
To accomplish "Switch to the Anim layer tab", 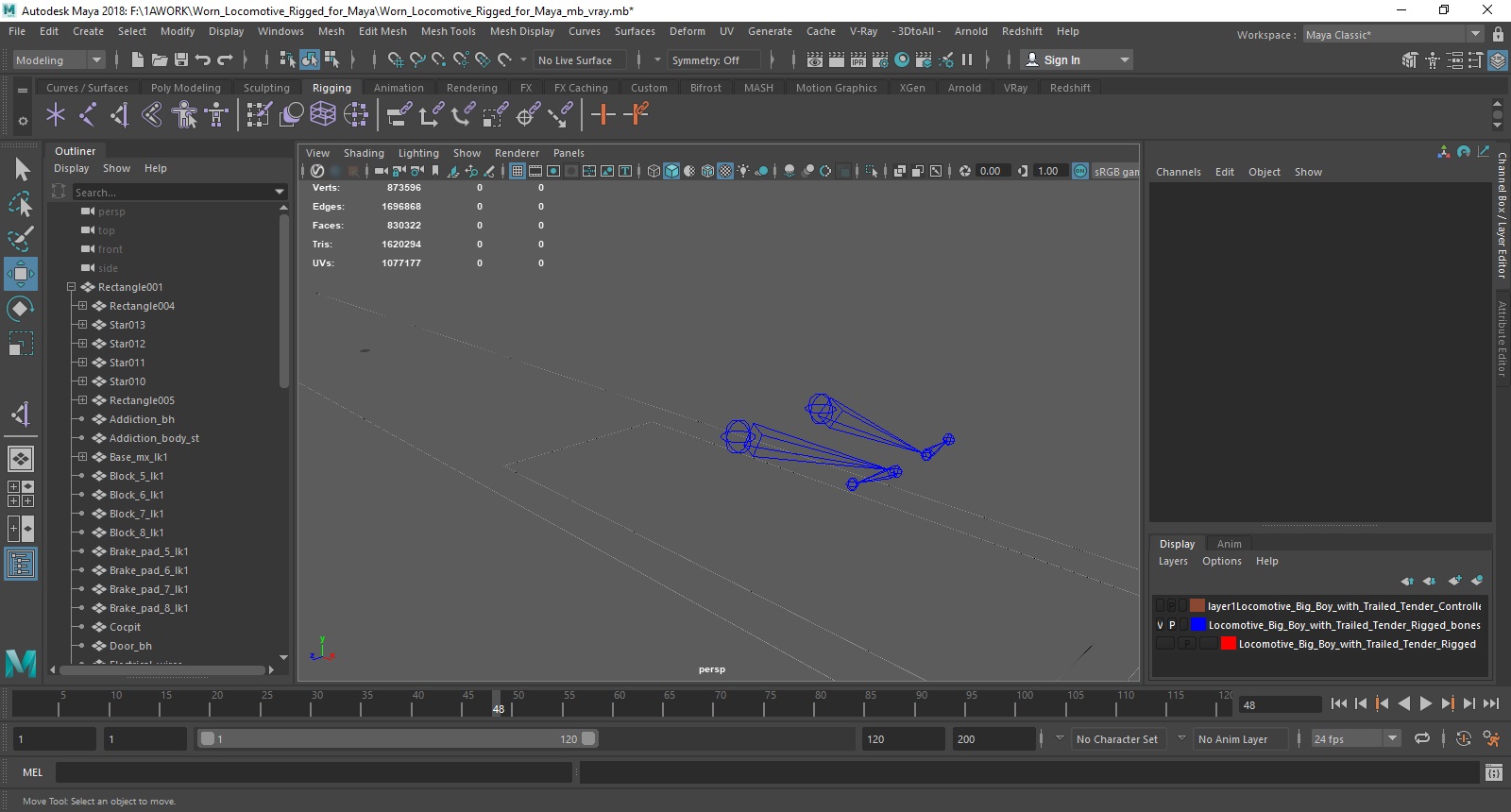I will [1229, 544].
